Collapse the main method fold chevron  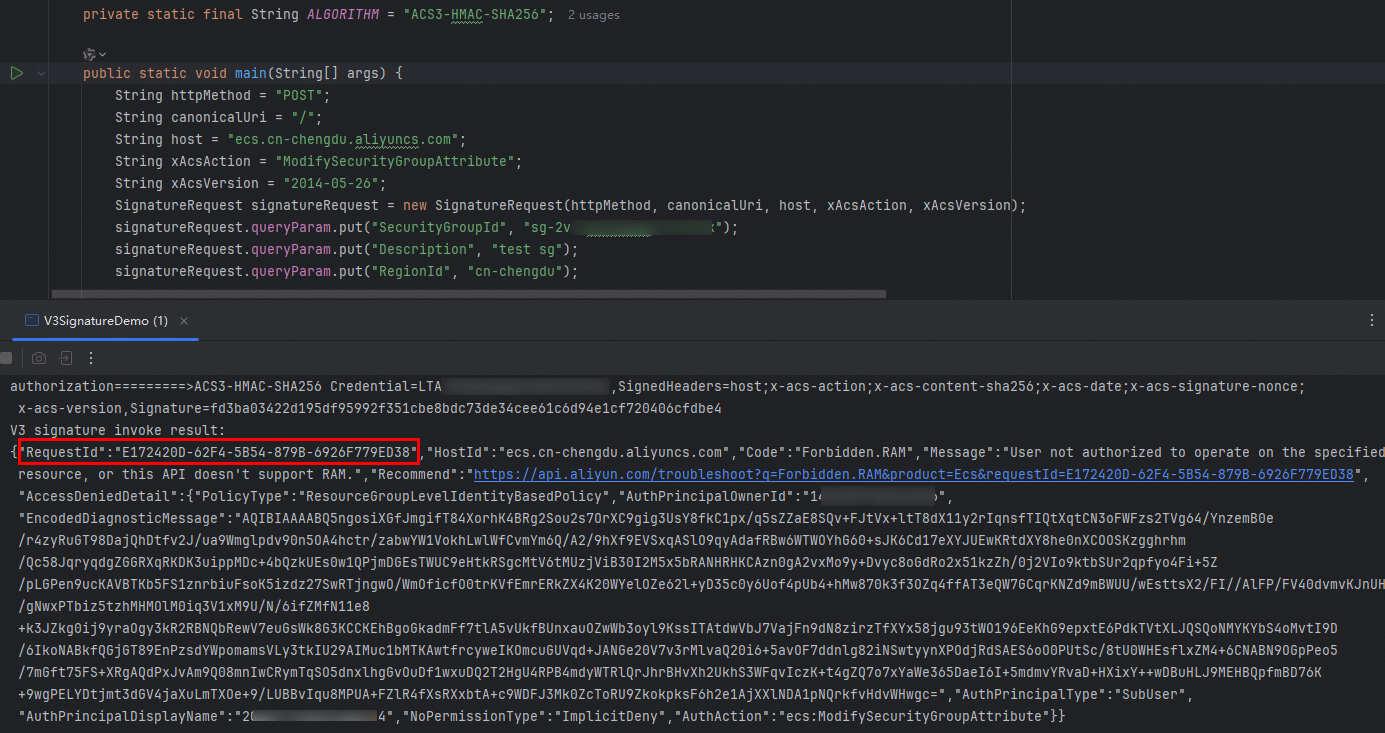point(42,73)
